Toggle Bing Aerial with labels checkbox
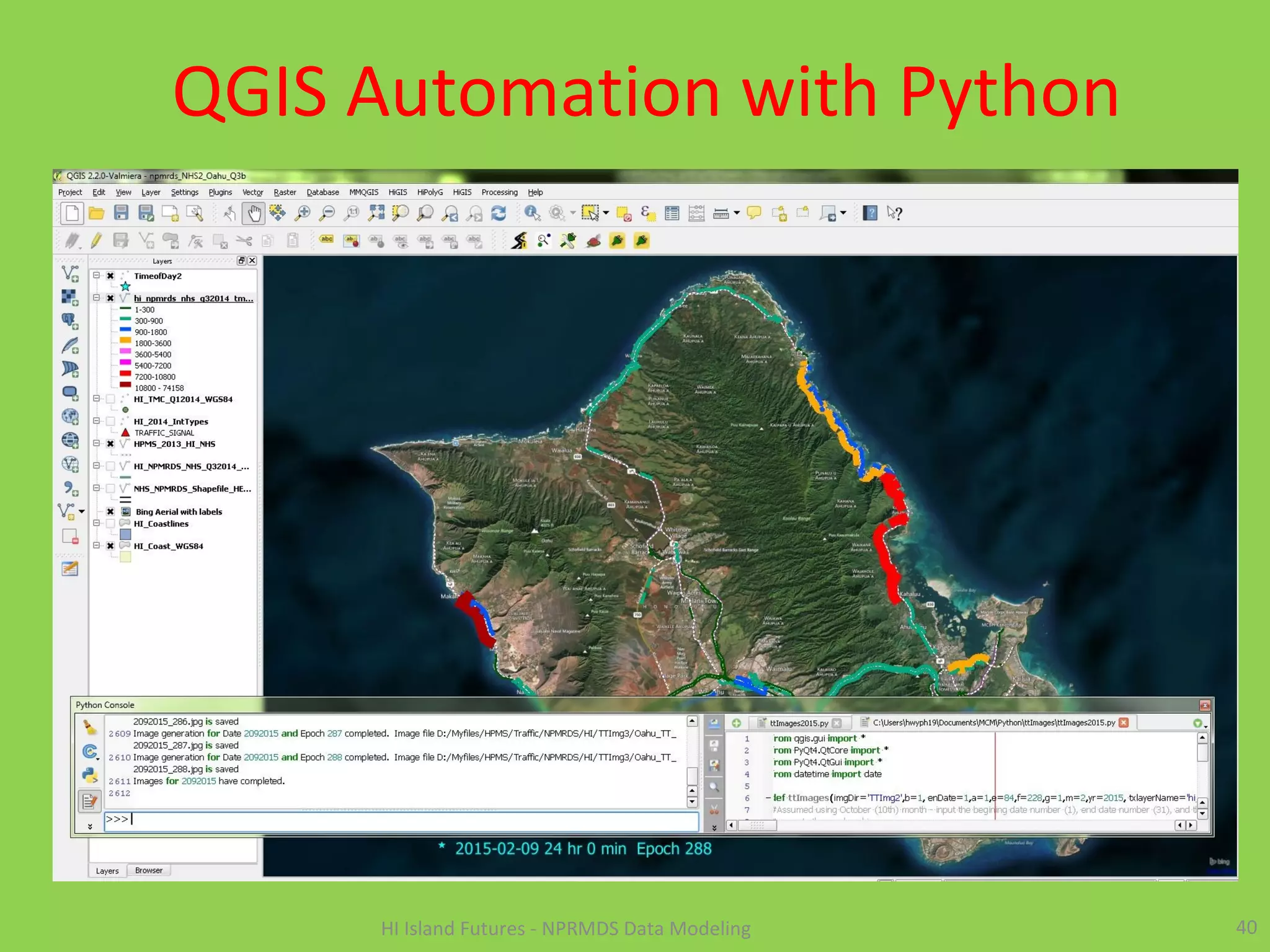The height and width of the screenshot is (952, 1270). (x=110, y=511)
